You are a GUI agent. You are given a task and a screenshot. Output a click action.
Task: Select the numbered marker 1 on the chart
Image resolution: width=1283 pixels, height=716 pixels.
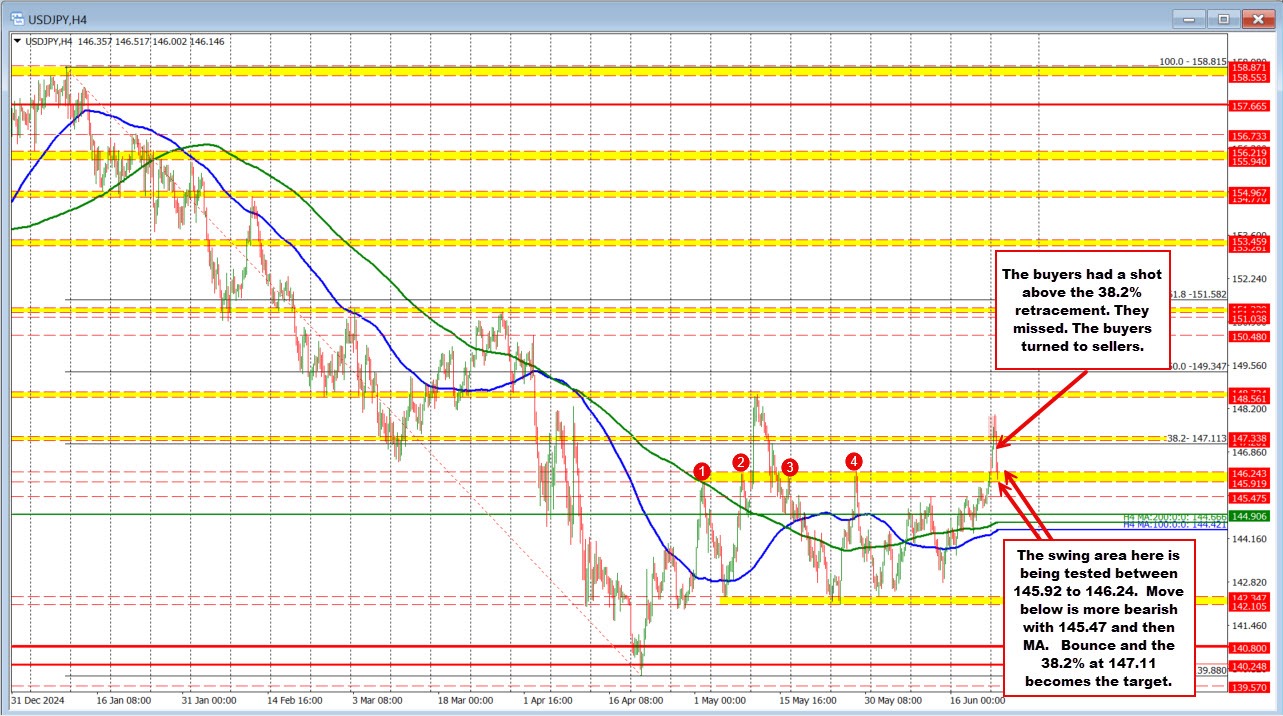701,469
